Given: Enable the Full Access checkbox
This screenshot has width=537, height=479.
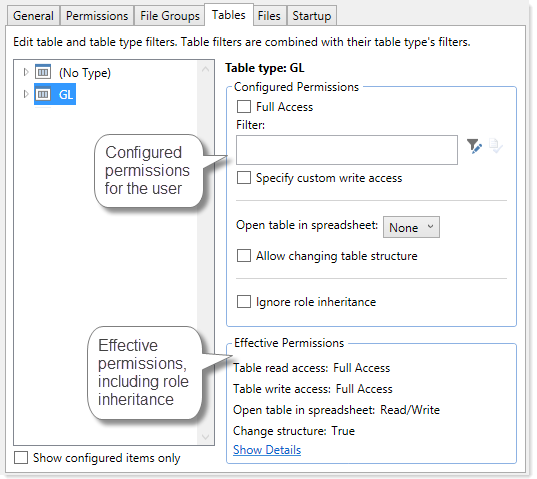Looking at the screenshot, I should (244, 106).
